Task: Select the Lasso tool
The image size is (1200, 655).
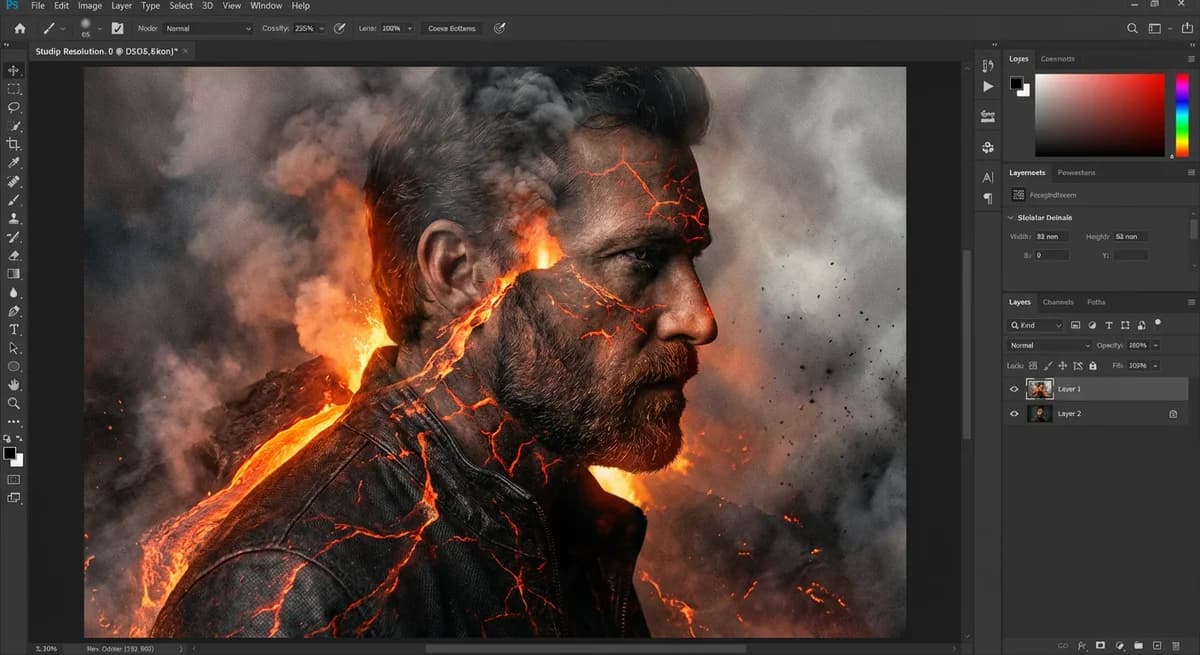Action: [x=14, y=107]
